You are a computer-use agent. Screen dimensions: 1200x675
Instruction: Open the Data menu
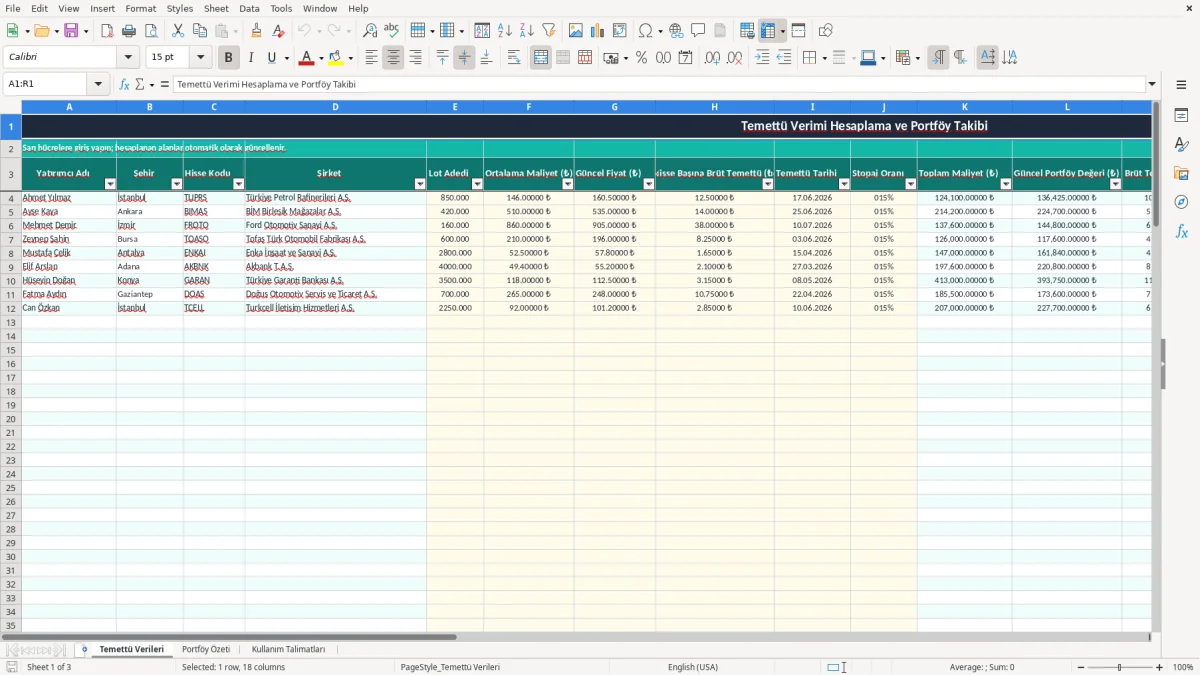click(249, 8)
